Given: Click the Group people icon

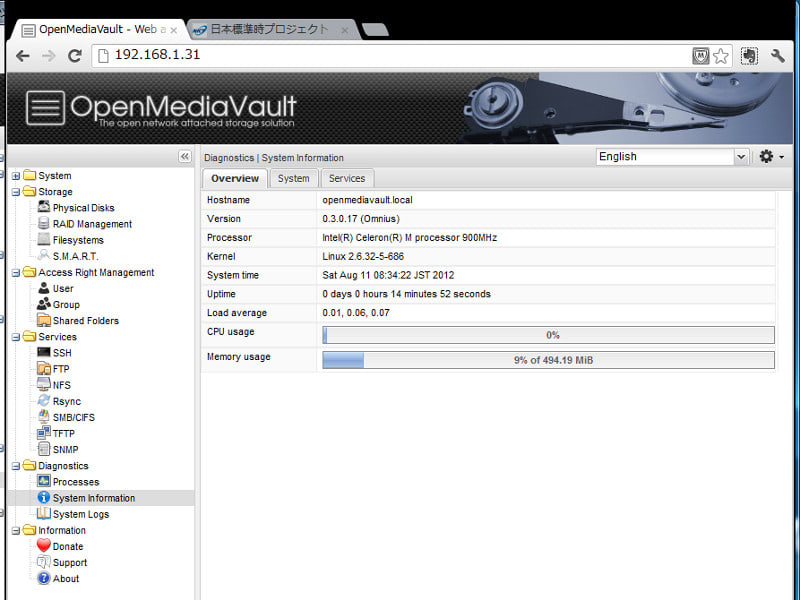Looking at the screenshot, I should (44, 305).
